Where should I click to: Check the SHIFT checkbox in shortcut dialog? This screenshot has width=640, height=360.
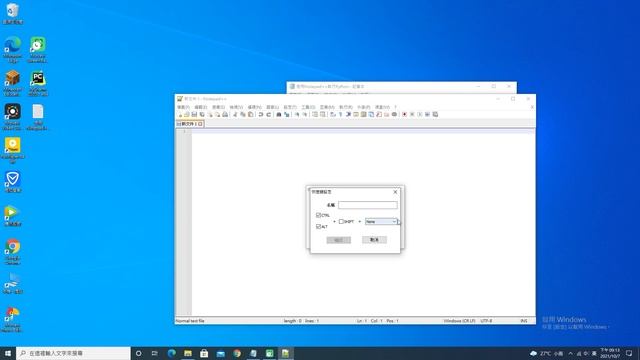tap(341, 222)
